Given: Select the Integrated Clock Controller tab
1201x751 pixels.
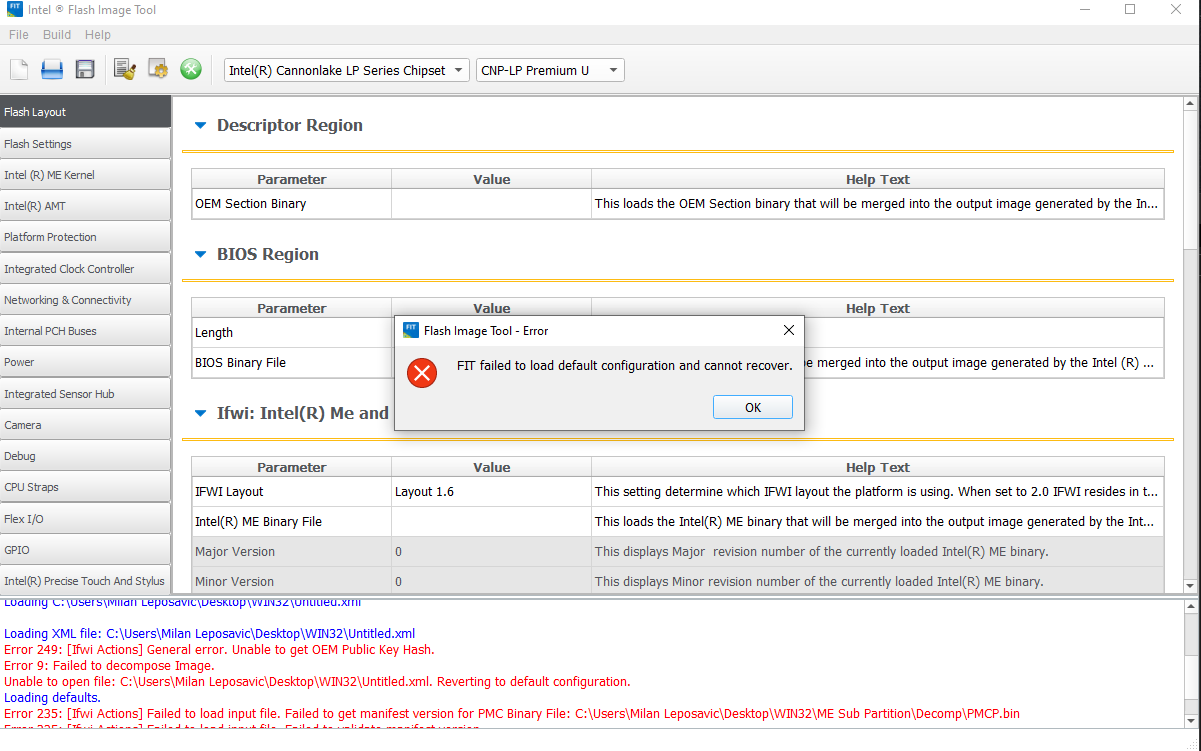Looking at the screenshot, I should 86,269.
